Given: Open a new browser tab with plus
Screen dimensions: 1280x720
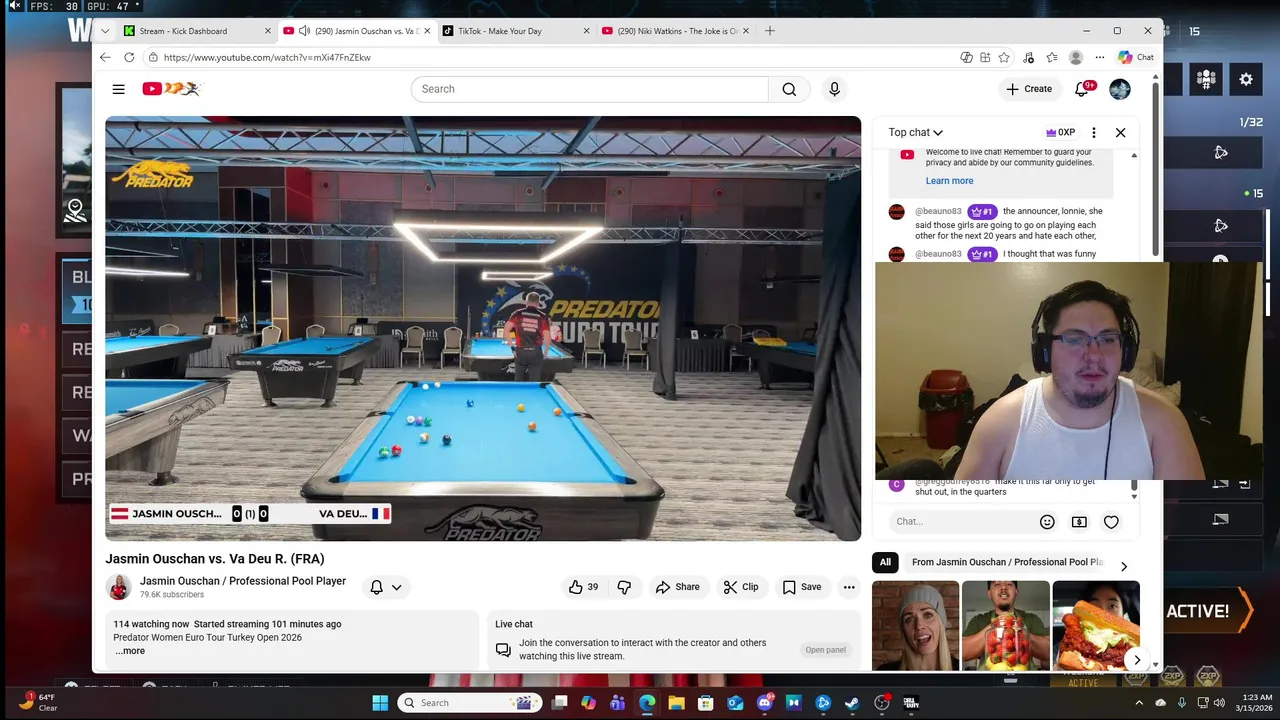Looking at the screenshot, I should tap(770, 31).
